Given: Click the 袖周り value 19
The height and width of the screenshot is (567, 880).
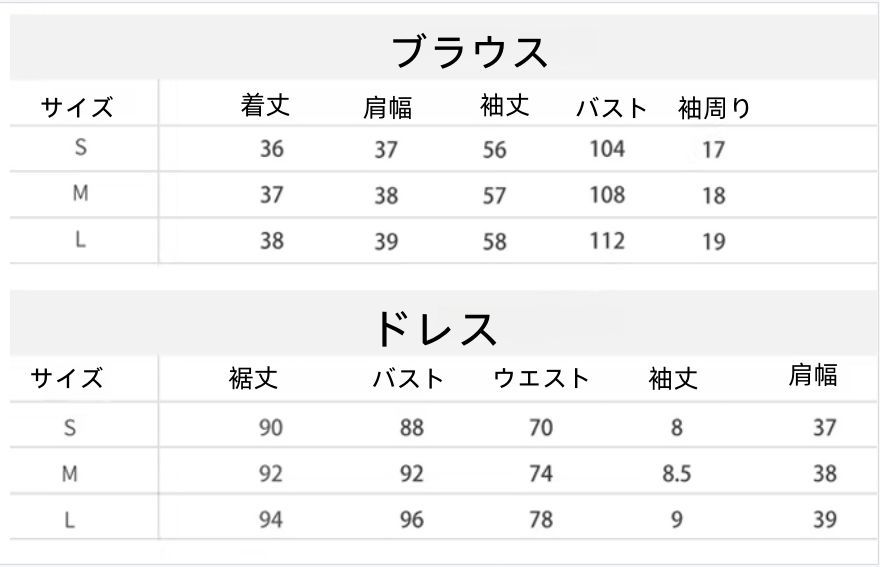Looking at the screenshot, I should tap(713, 241).
